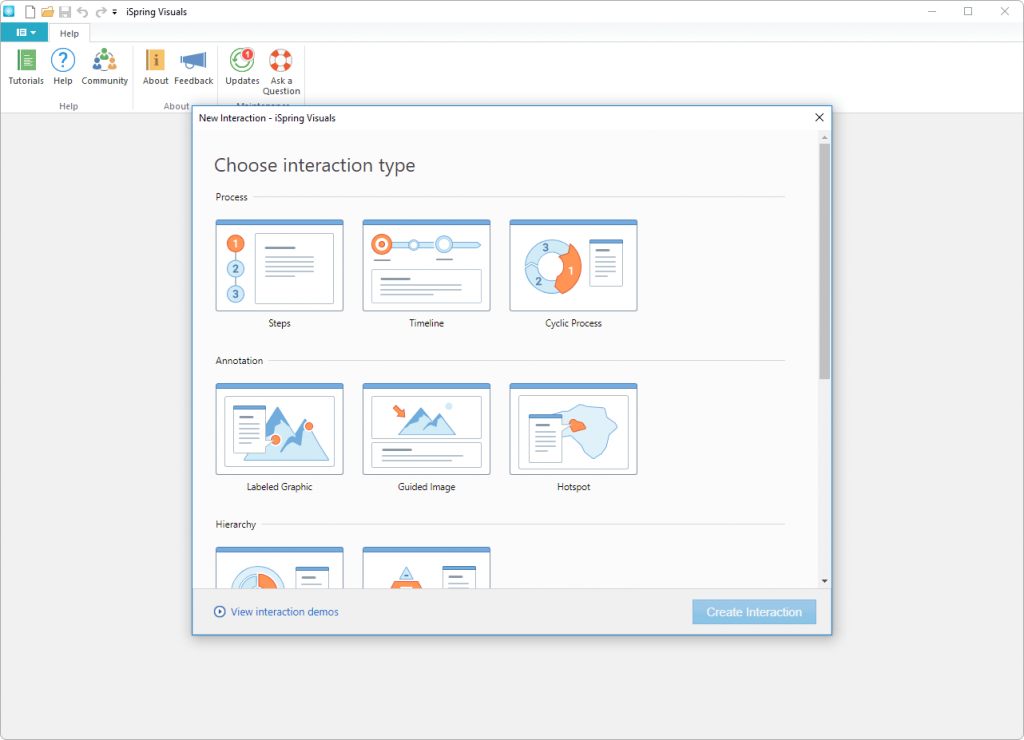
Task: Click New document icon in title bar
Action: click(x=30, y=12)
